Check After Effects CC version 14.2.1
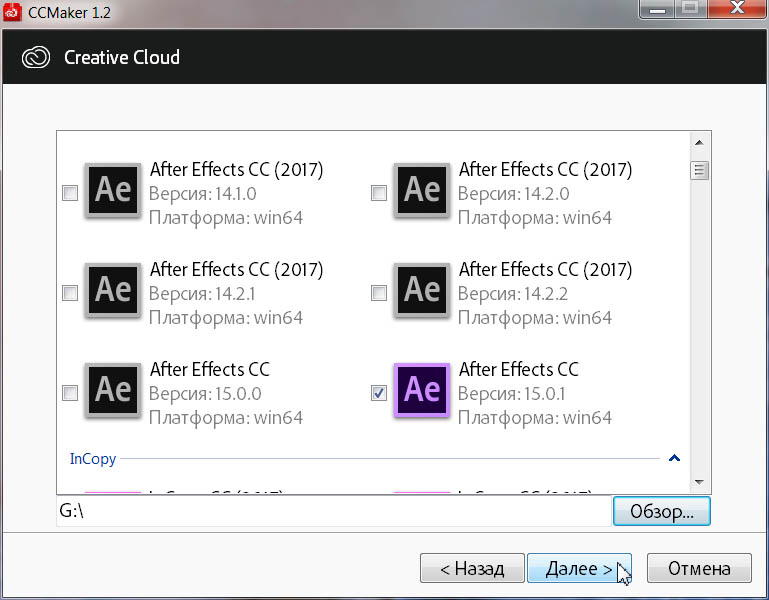 70,293
